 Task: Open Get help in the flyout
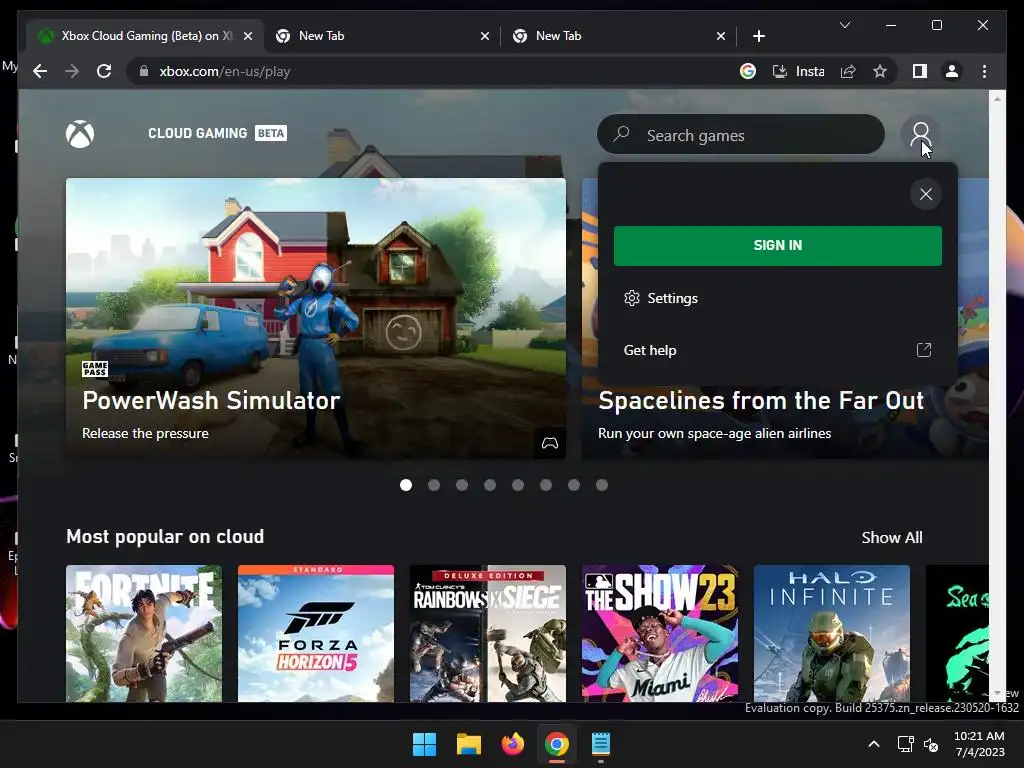click(777, 350)
